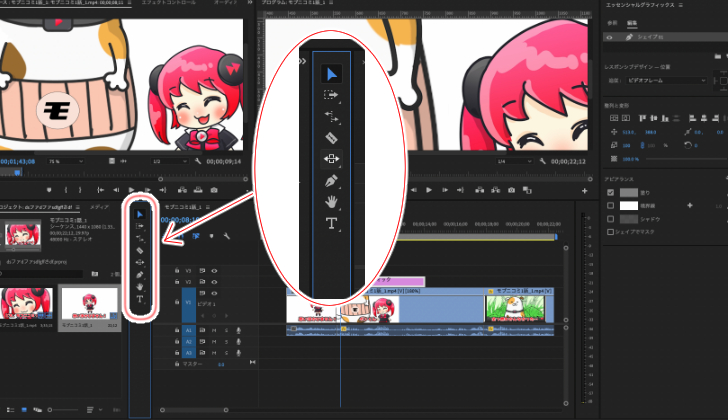
Task: Open timeline sequence panel menu
Action: (208, 207)
